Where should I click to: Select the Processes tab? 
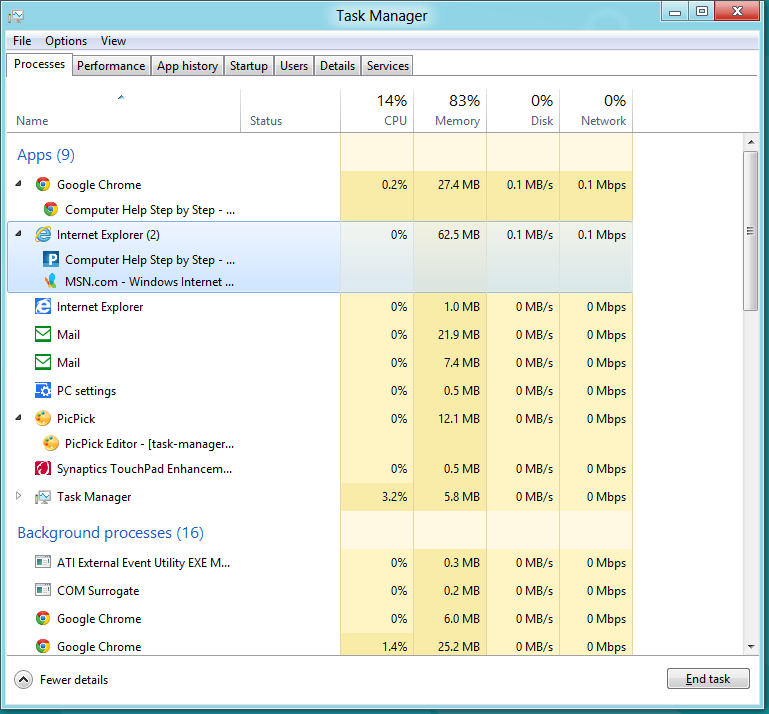tap(39, 64)
